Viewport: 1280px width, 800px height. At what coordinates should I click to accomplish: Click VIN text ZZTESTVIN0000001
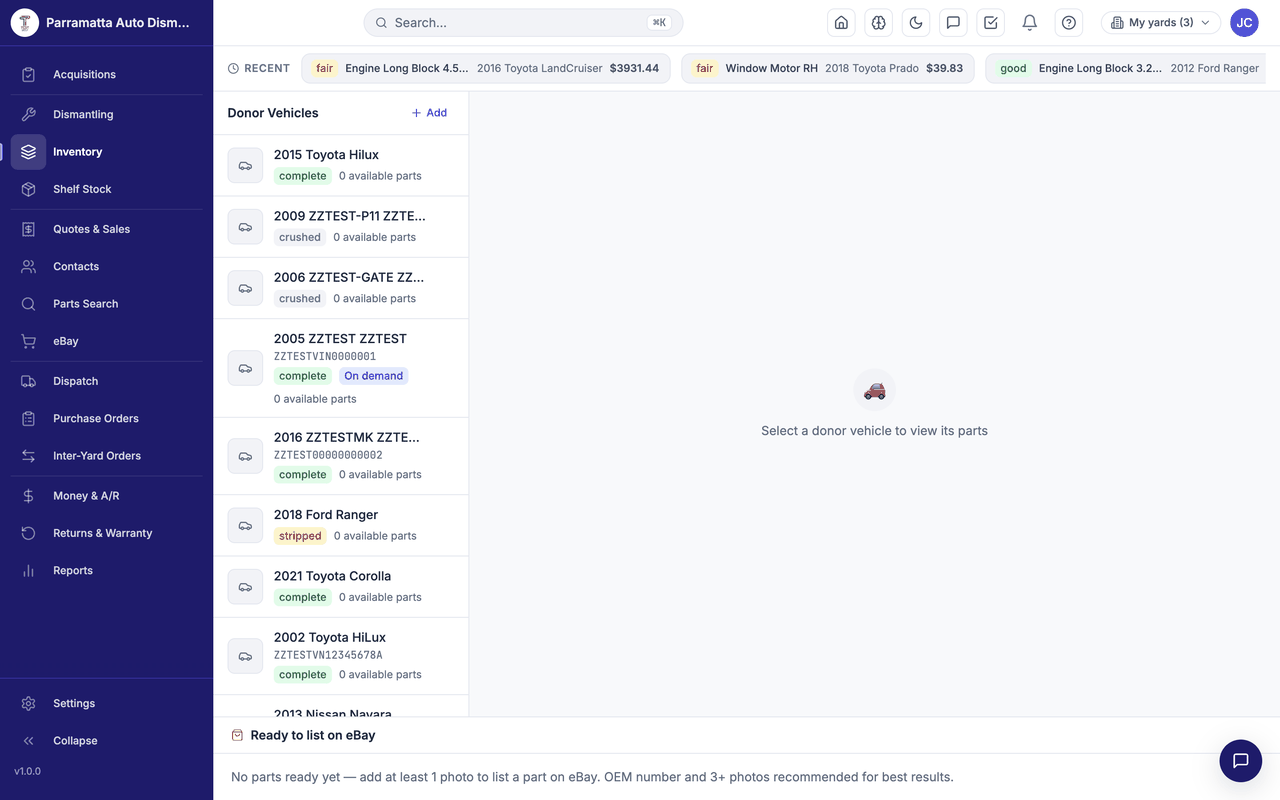tap(325, 356)
